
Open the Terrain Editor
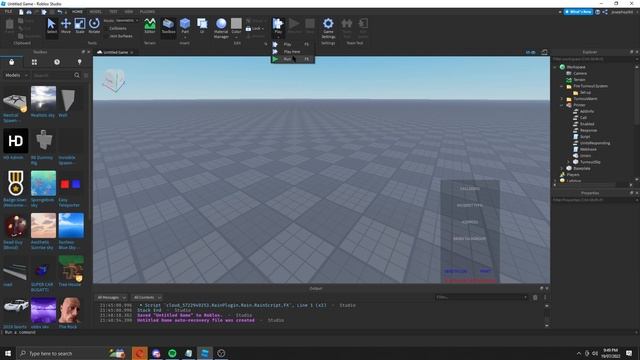(150, 26)
